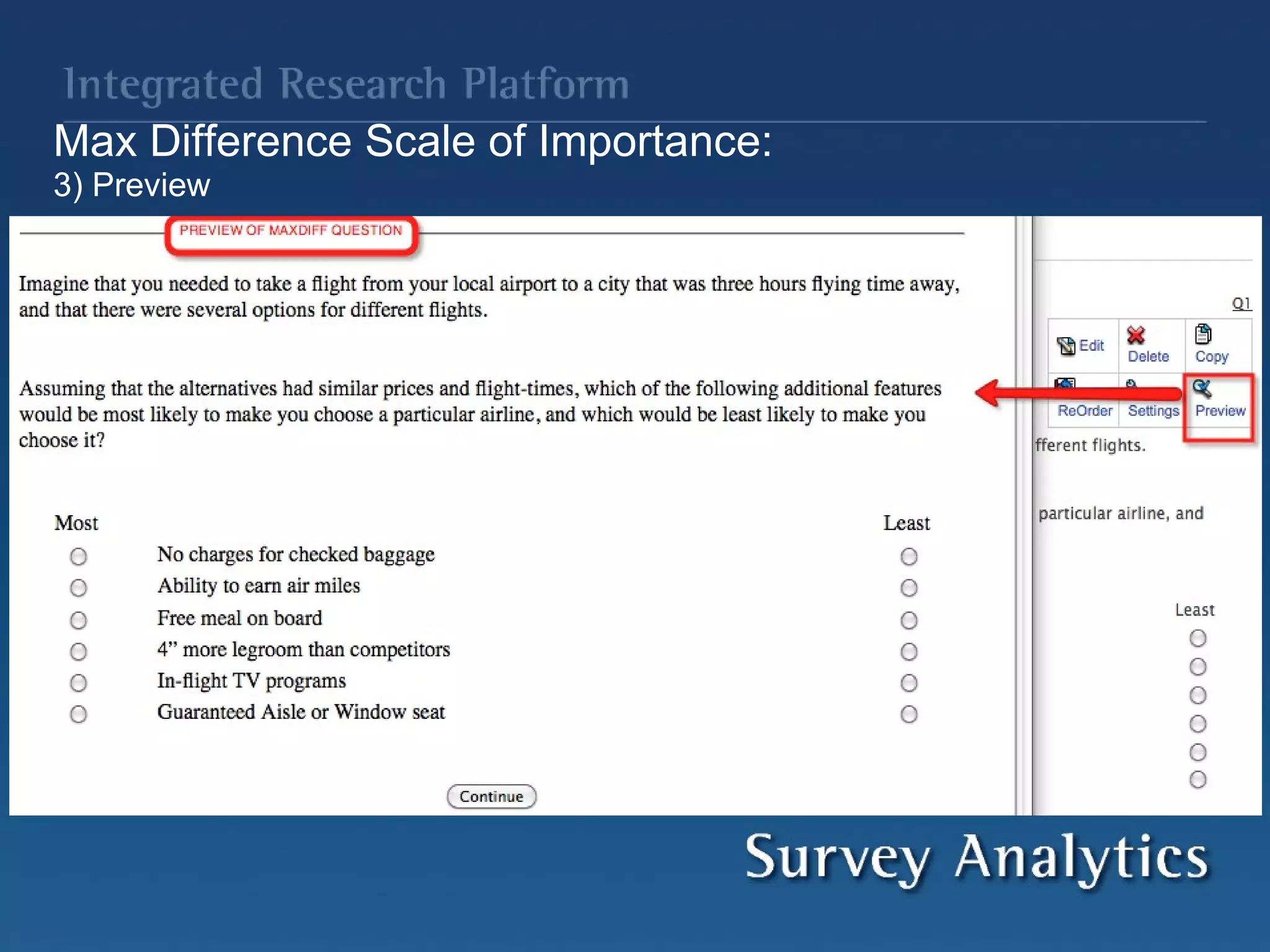This screenshot has height=952, width=1270.
Task: Select Least for Free meal on board
Action: click(x=909, y=620)
